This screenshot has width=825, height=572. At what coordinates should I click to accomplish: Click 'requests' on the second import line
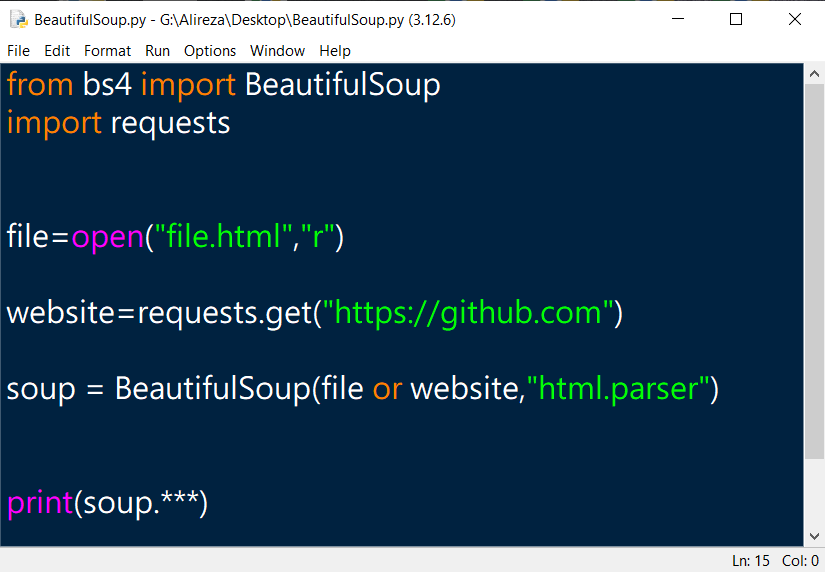pos(170,124)
